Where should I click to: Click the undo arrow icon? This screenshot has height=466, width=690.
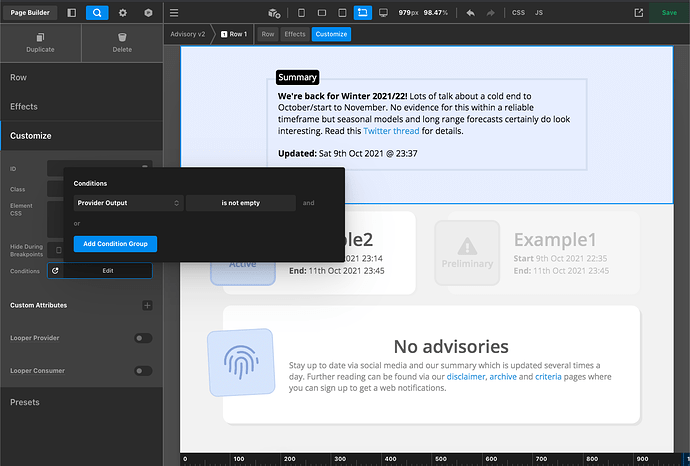tap(470, 13)
